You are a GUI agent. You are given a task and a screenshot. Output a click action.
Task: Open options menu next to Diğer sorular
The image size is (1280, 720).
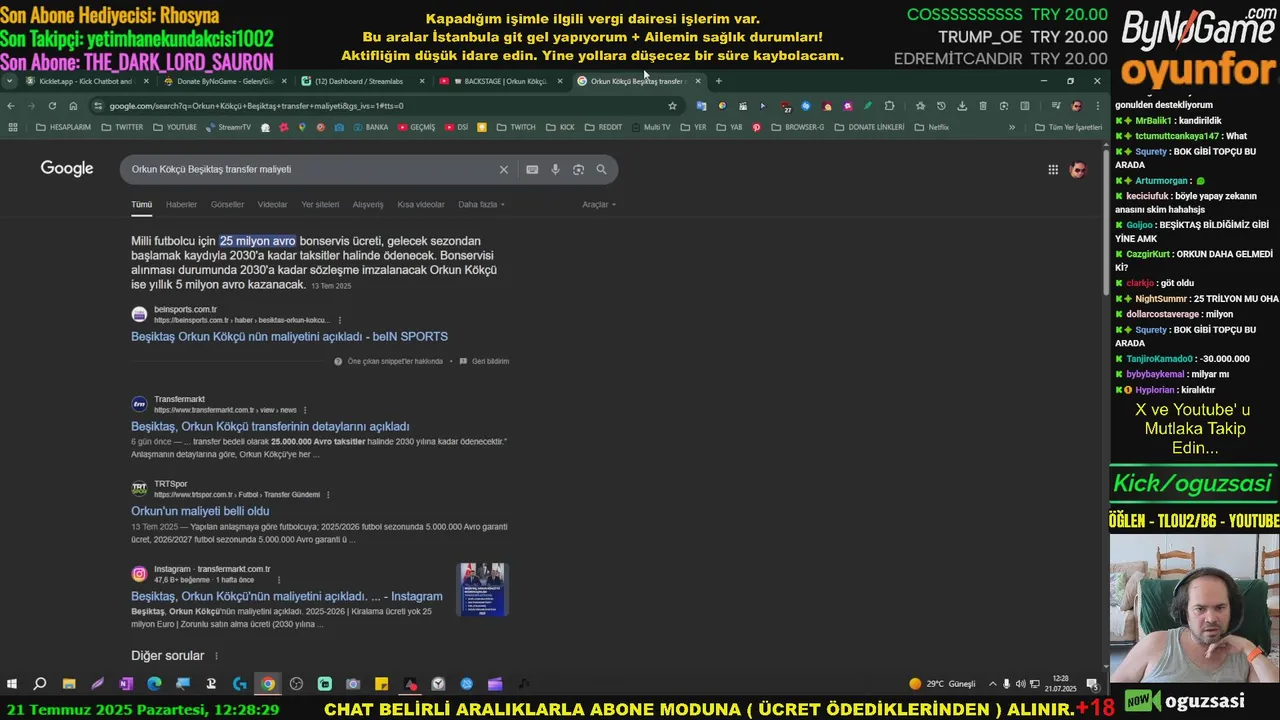pyautogui.click(x=216, y=656)
